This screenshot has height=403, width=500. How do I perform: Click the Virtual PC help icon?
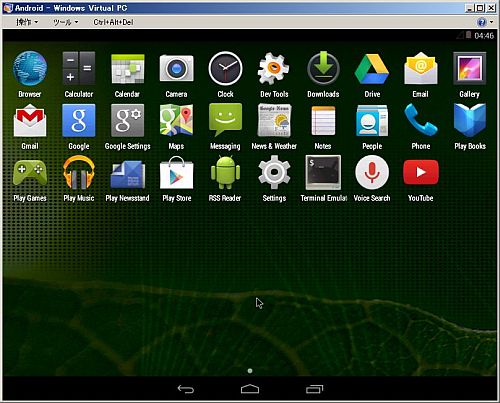[481, 22]
